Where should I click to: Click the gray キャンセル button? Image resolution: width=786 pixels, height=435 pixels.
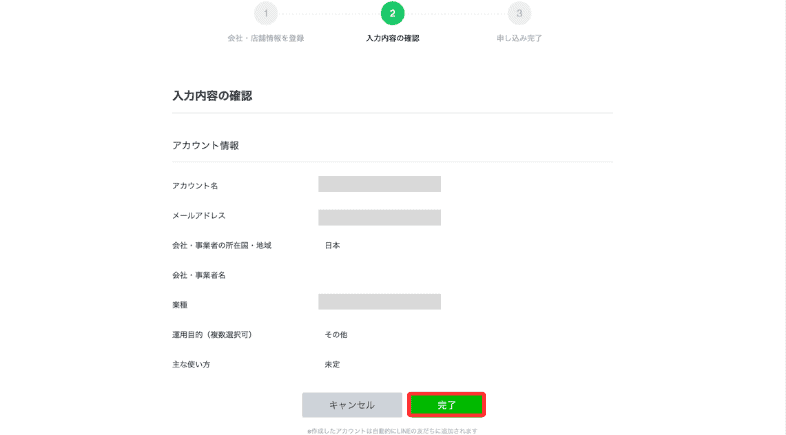coord(352,404)
